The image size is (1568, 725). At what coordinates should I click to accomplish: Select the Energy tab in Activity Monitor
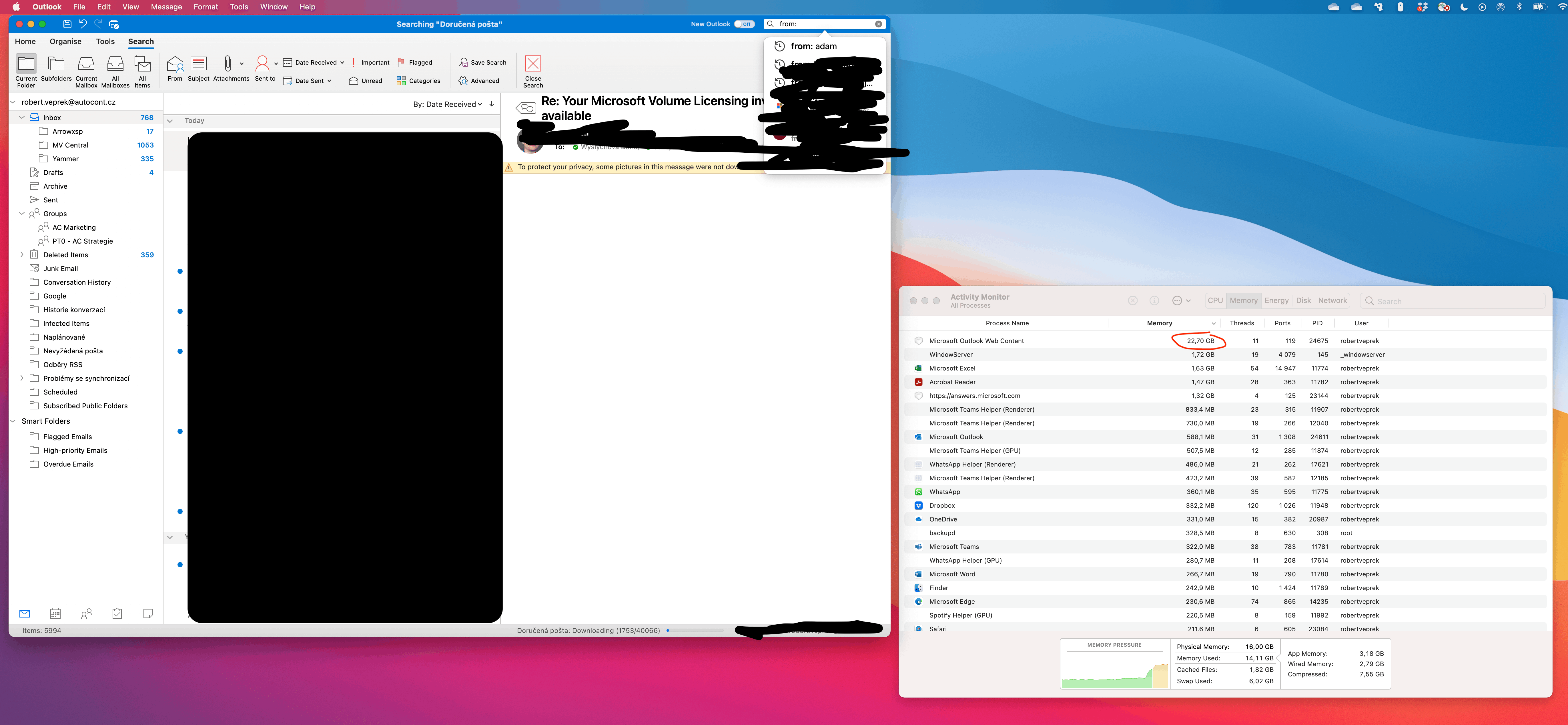pyautogui.click(x=1276, y=301)
